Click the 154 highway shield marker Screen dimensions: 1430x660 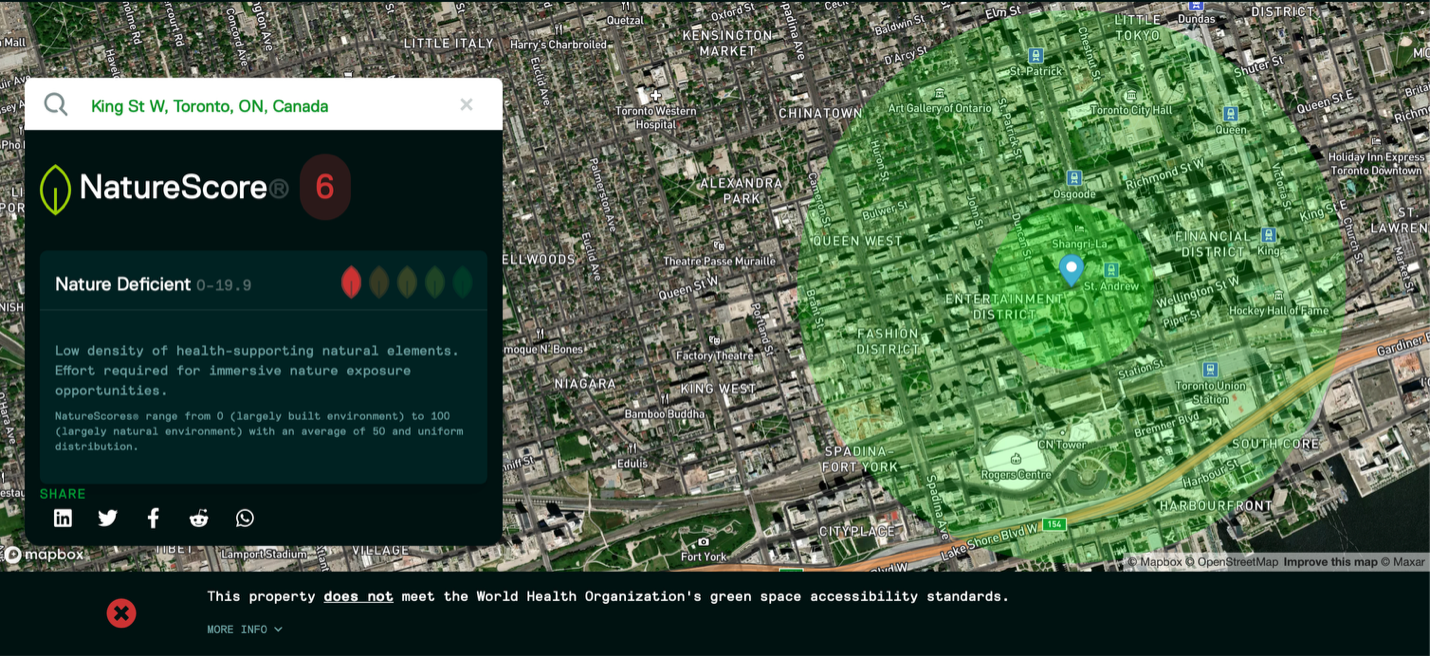tap(1054, 524)
